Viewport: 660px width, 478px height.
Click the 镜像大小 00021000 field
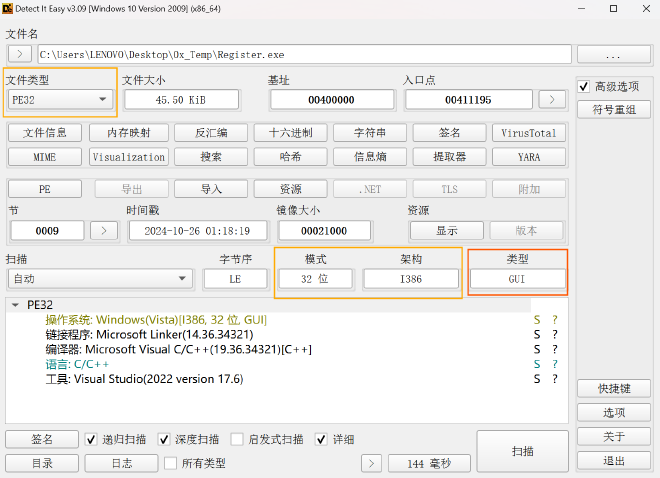(x=324, y=231)
